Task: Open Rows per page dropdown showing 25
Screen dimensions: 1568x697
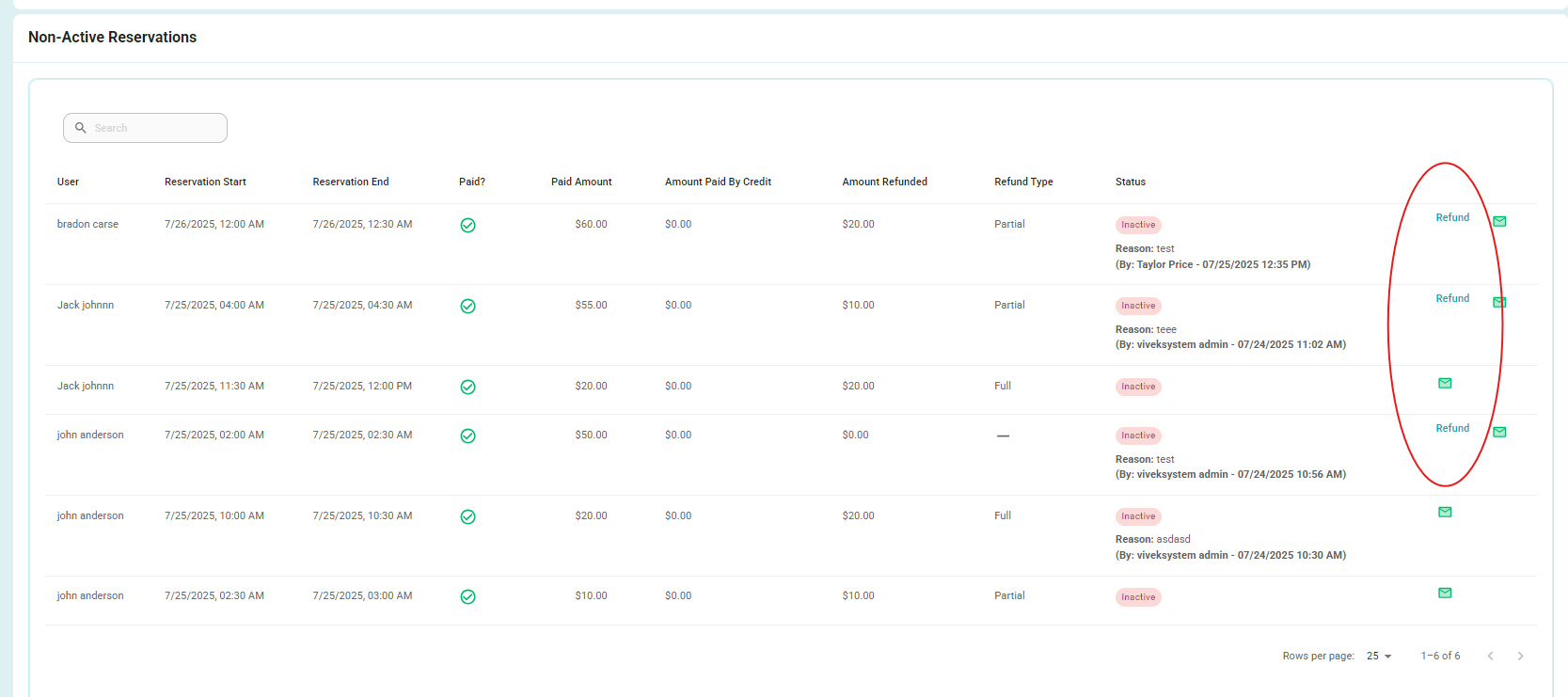Action: pos(1379,656)
